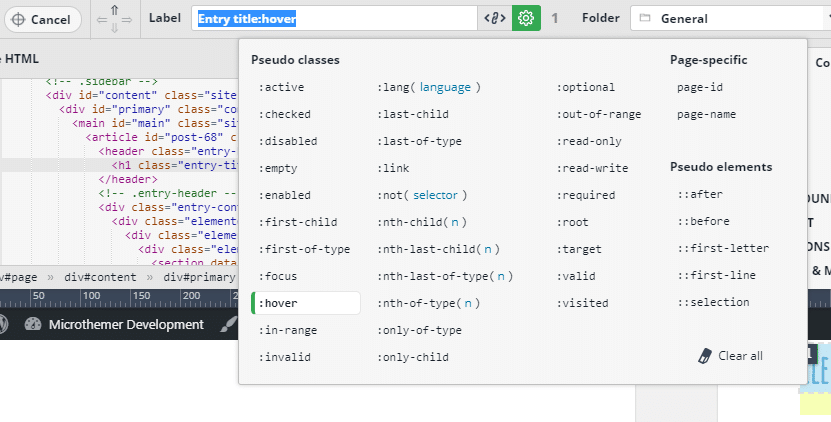This screenshot has width=831, height=422.
Task: Select the :nth-child( n ) option
Action: (422, 223)
